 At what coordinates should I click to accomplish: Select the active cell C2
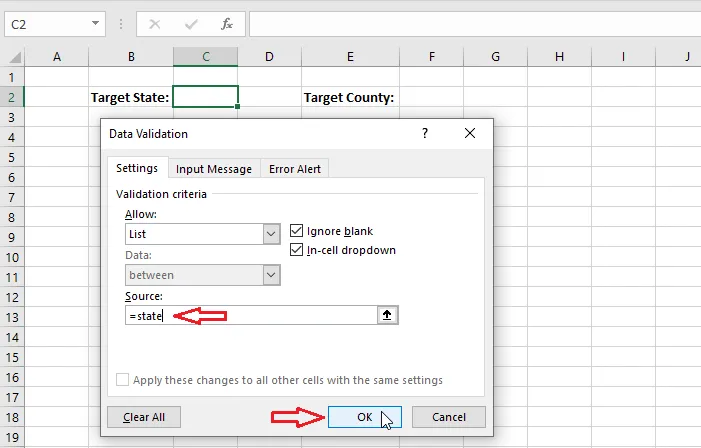click(x=205, y=97)
